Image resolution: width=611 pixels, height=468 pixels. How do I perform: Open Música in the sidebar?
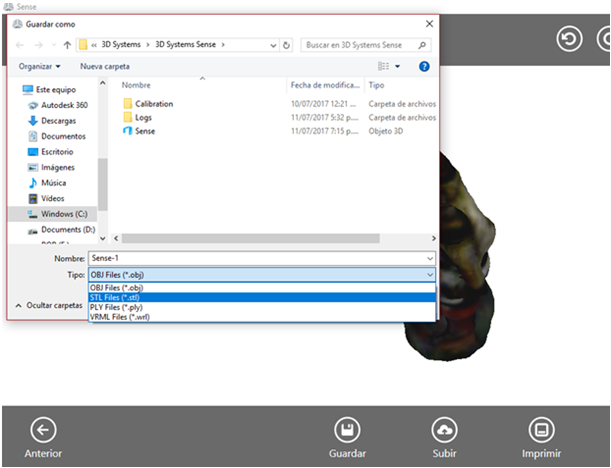47,183
